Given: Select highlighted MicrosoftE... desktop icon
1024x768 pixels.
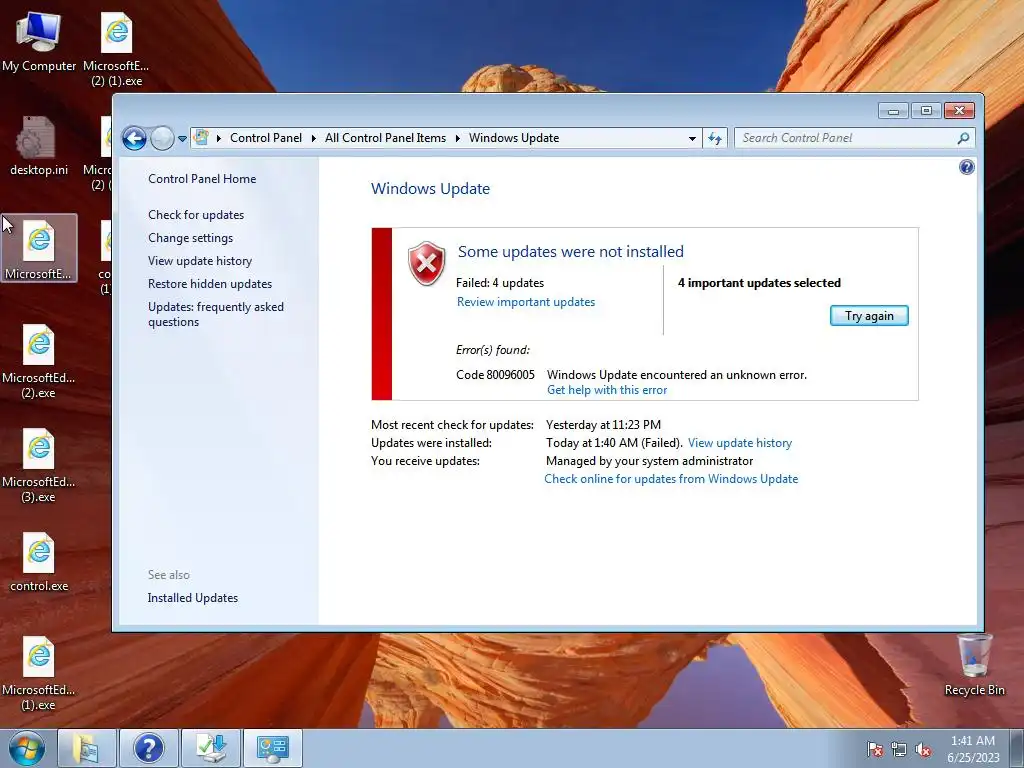Looking at the screenshot, I should pyautogui.click(x=39, y=248).
